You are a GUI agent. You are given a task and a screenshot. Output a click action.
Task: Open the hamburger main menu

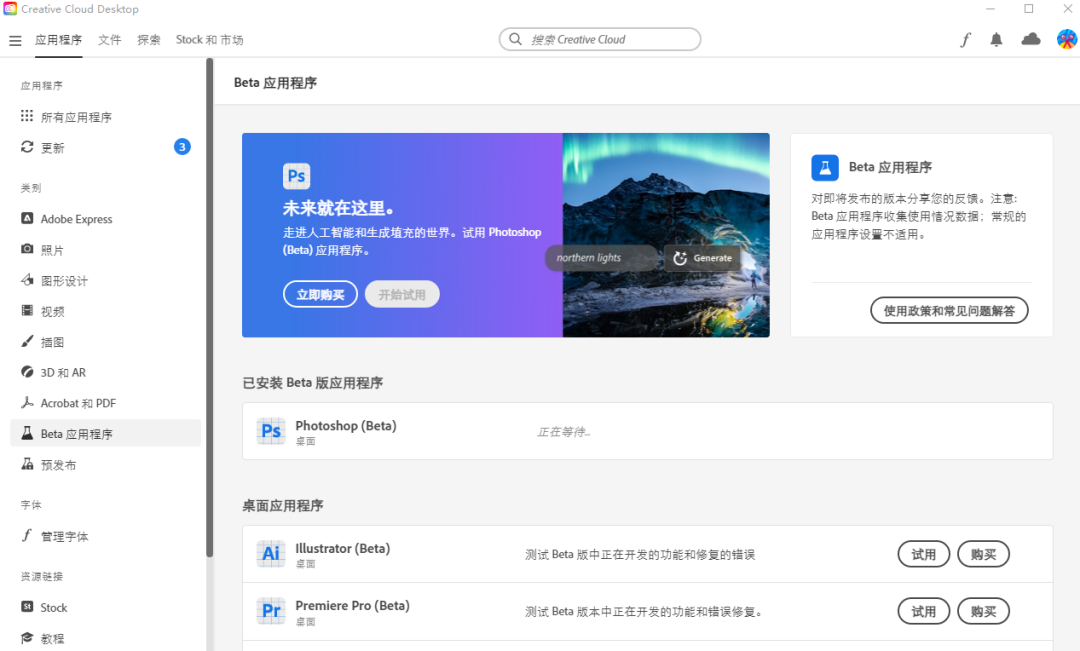[14, 40]
